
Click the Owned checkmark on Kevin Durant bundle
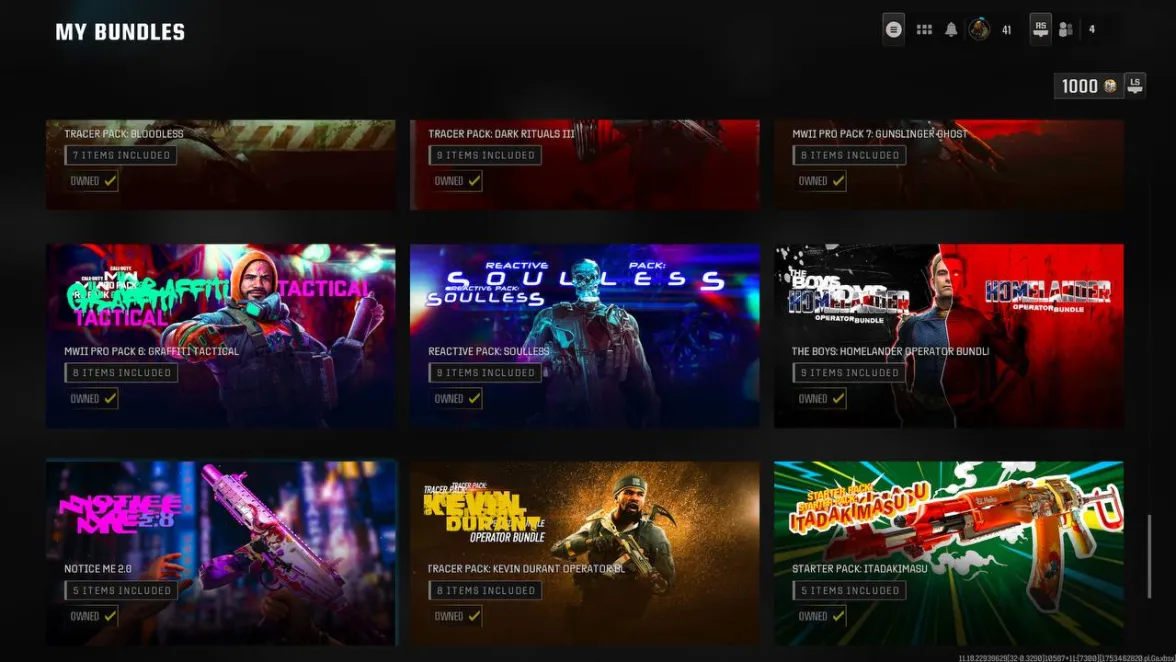click(x=474, y=616)
